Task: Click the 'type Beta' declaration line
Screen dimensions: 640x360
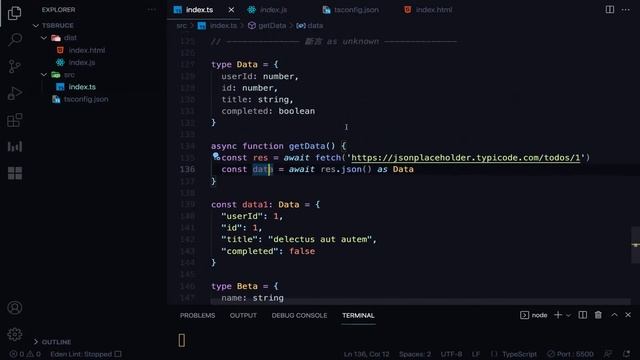Action: (245, 286)
